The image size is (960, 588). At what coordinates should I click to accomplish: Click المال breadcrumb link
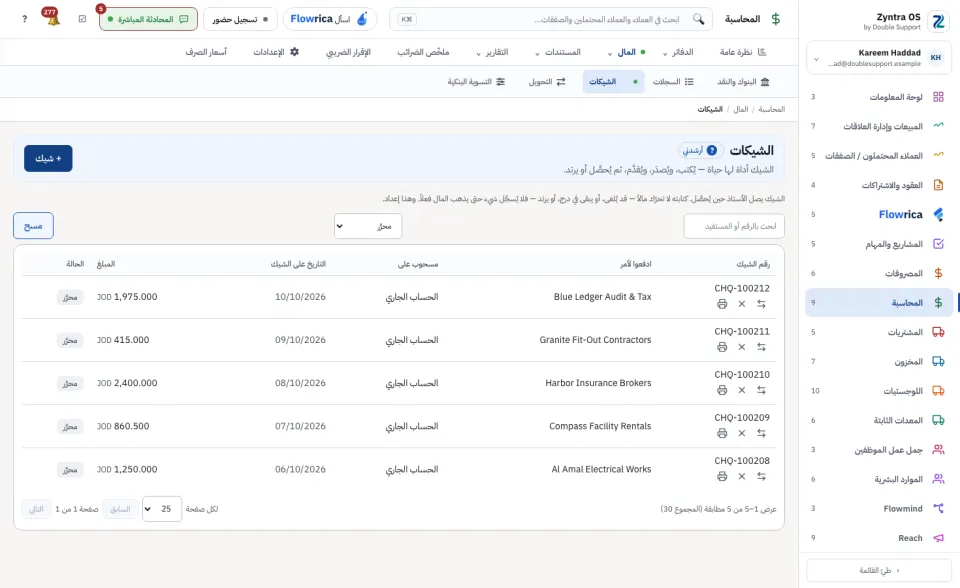point(741,109)
